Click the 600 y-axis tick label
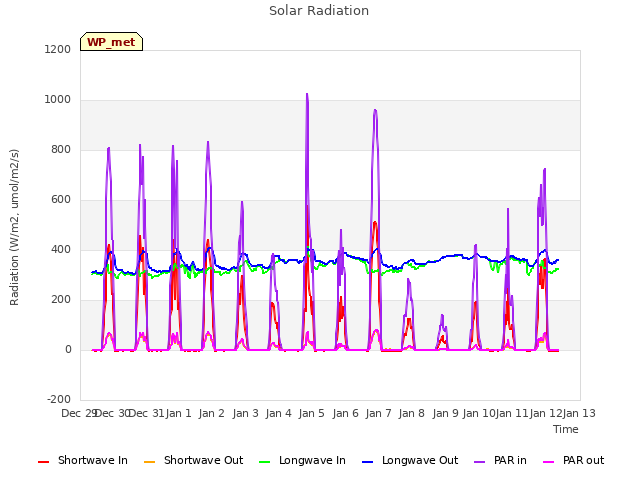640x480 pixels. click(61, 200)
